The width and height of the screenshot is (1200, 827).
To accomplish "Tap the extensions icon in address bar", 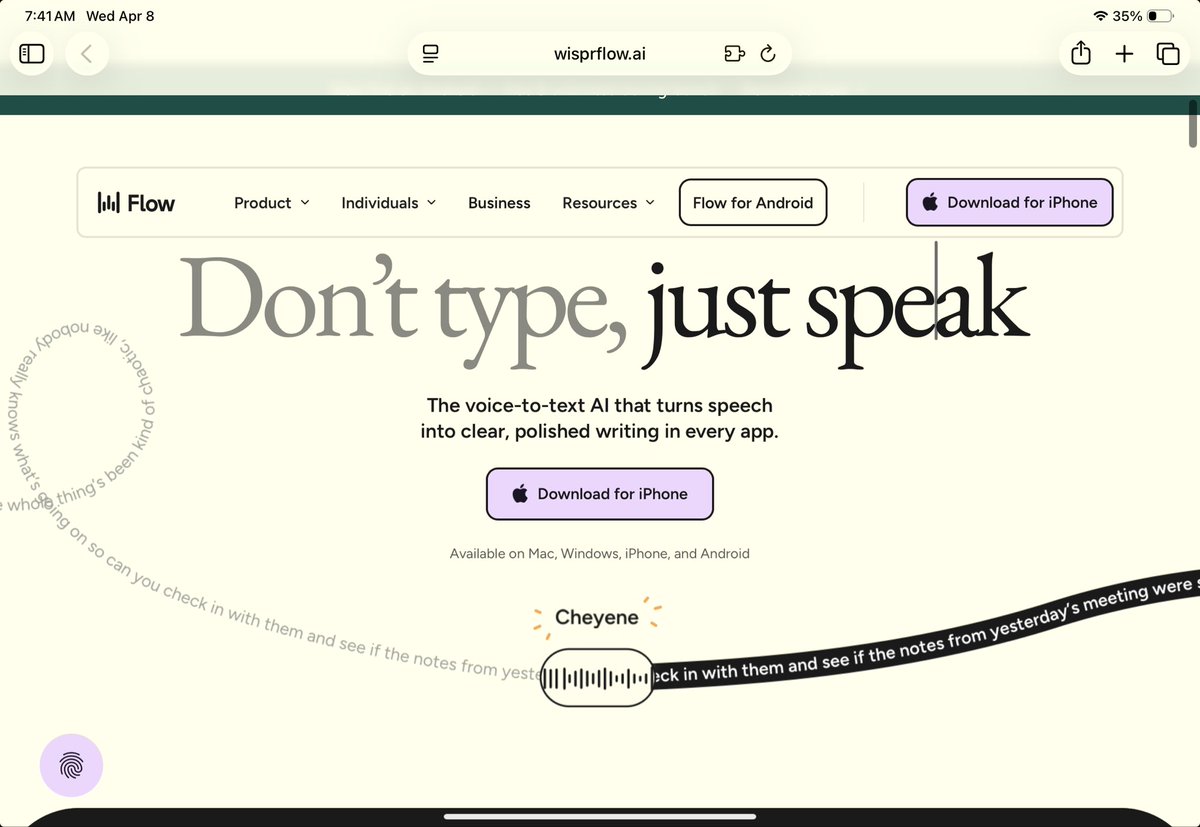I will click(734, 54).
